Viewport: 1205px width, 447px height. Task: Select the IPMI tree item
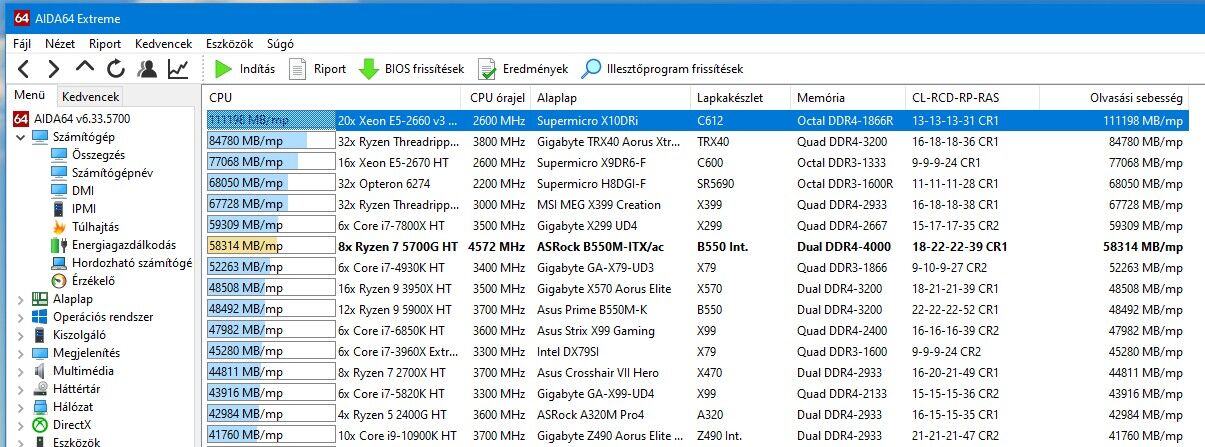[x=74, y=209]
